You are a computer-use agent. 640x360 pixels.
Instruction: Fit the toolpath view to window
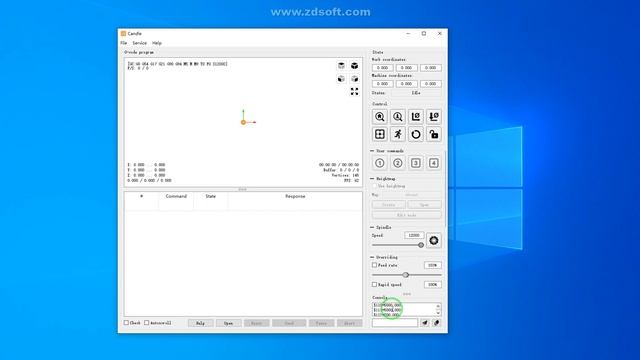coord(354,91)
